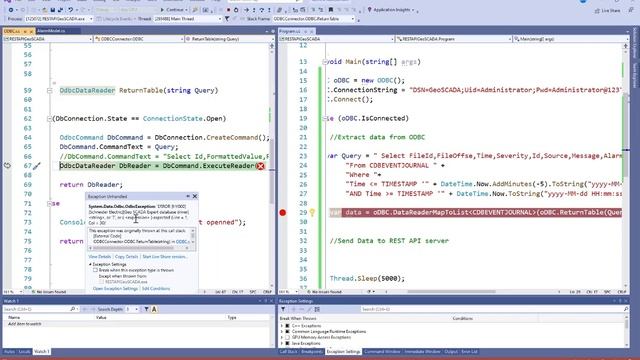The height and width of the screenshot is (360, 640).
Task: Open the Immediate Window tab
Action: 422,351
